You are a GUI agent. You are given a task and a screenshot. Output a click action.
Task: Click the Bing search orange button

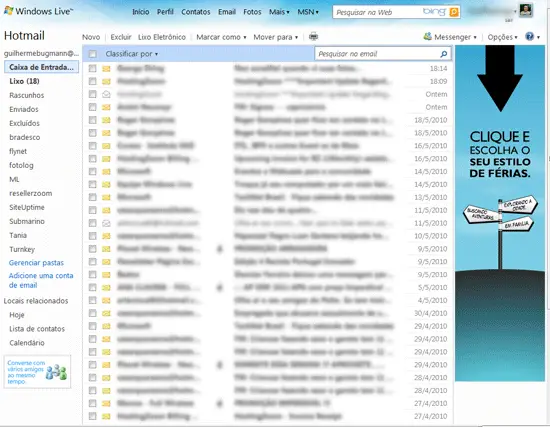454,12
